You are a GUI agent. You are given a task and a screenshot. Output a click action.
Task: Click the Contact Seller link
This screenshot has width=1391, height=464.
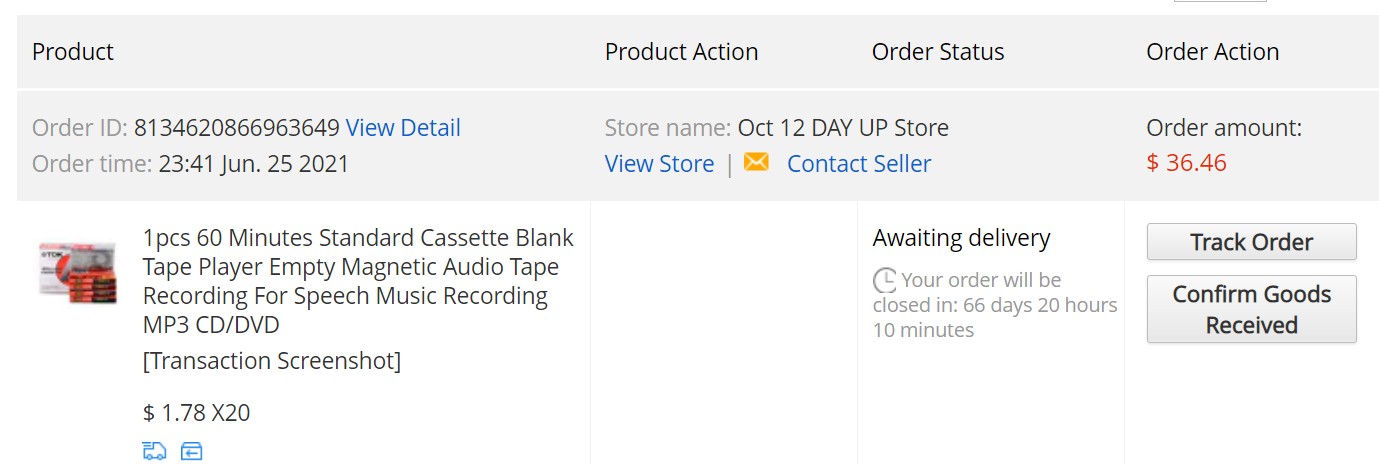click(x=859, y=164)
